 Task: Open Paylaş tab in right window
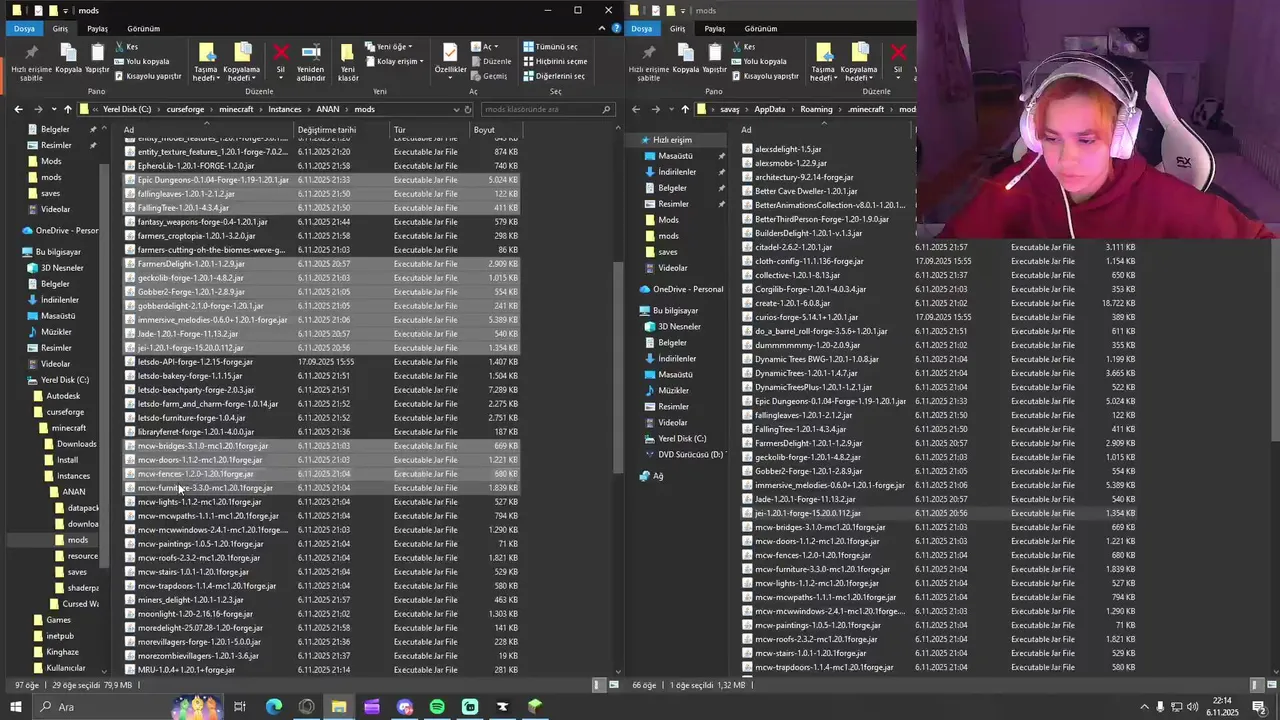(x=714, y=28)
